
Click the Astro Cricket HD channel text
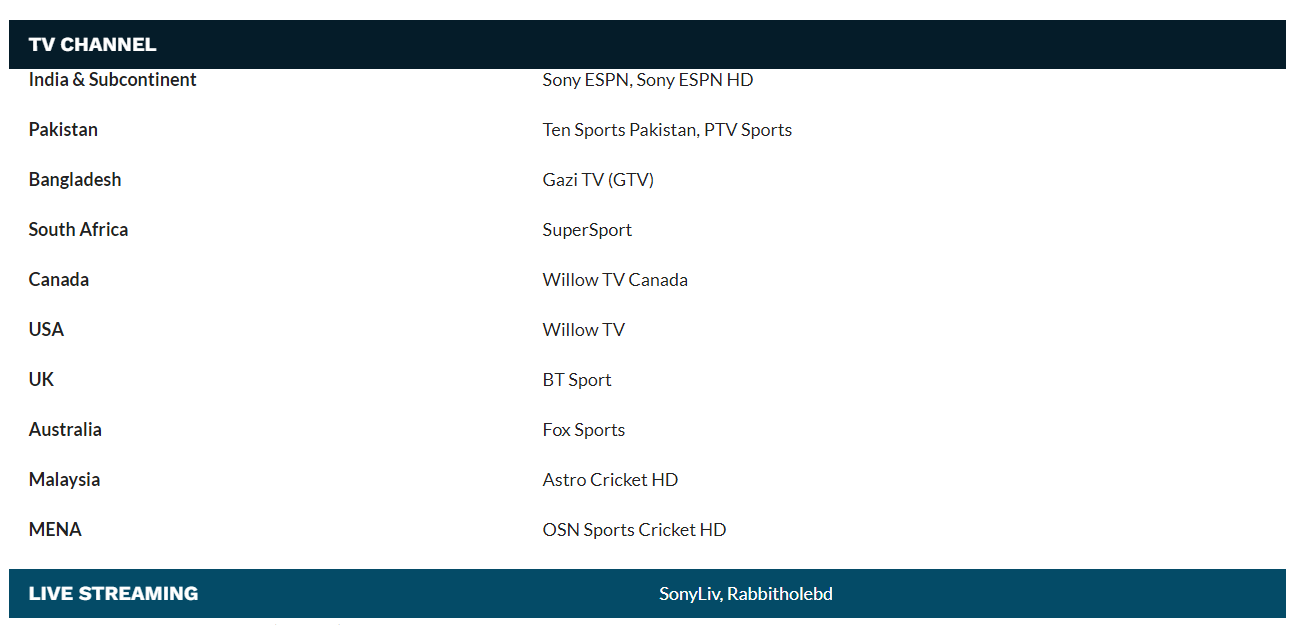pyautogui.click(x=610, y=480)
